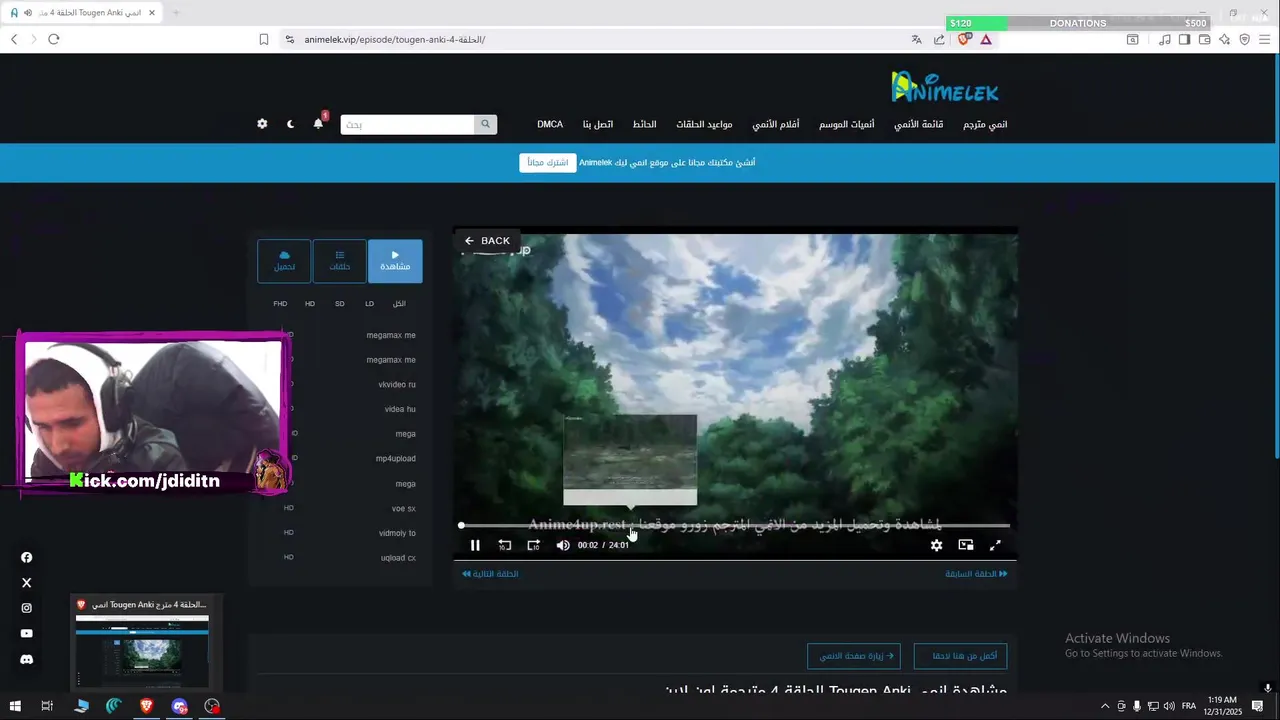1280x720 pixels.
Task: Filter servers by SD quality
Action: tap(340, 303)
